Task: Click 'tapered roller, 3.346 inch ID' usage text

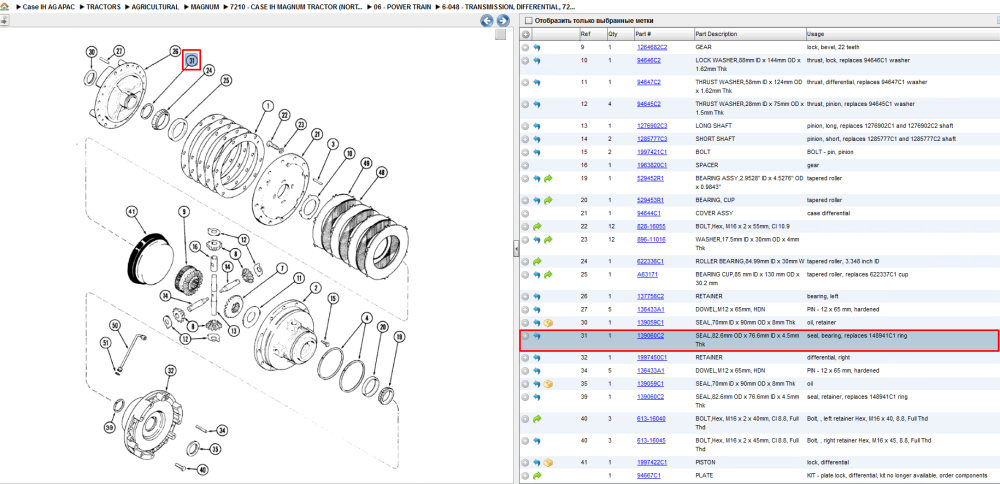Action: (x=842, y=261)
